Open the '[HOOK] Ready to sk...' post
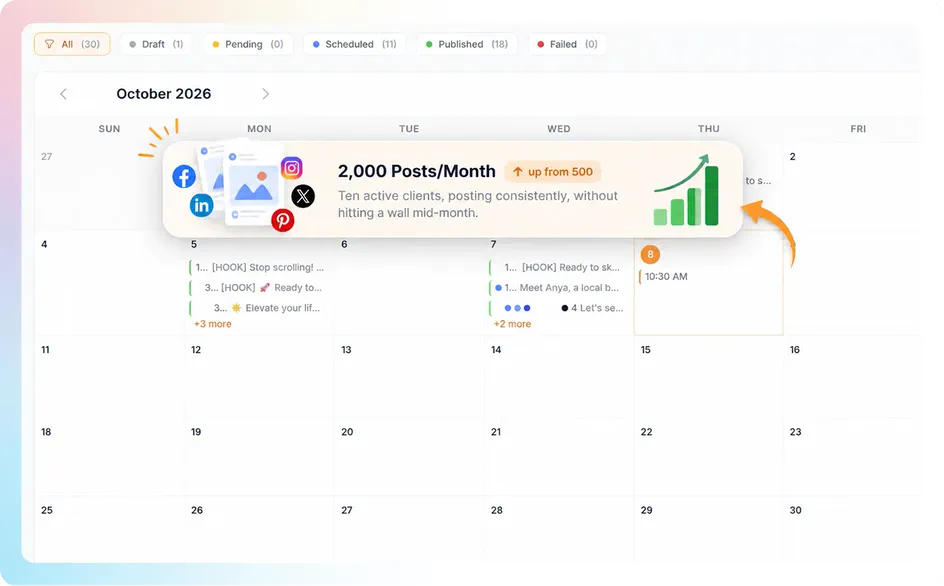This screenshot has width=944, height=586. point(557,267)
